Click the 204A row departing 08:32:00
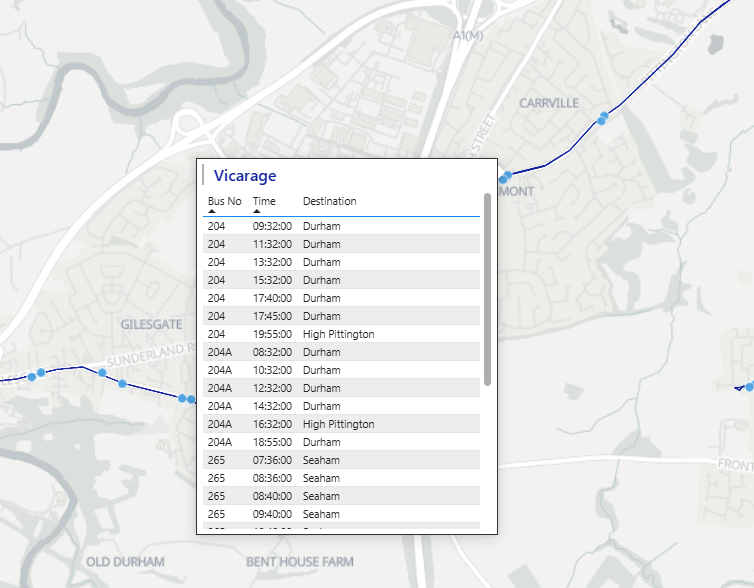The height and width of the screenshot is (588, 754). click(x=340, y=352)
